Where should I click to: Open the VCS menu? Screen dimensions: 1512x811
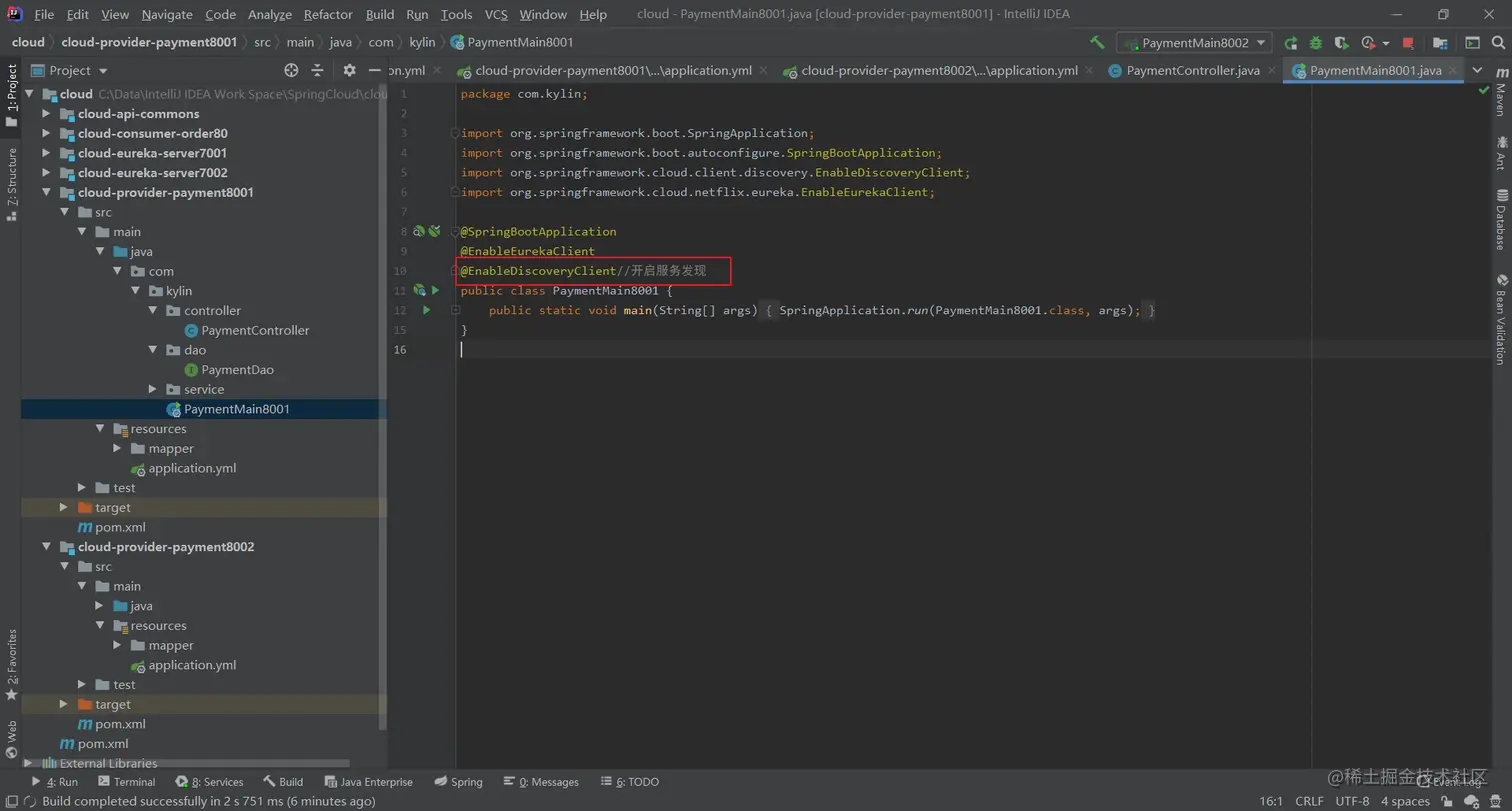(496, 14)
